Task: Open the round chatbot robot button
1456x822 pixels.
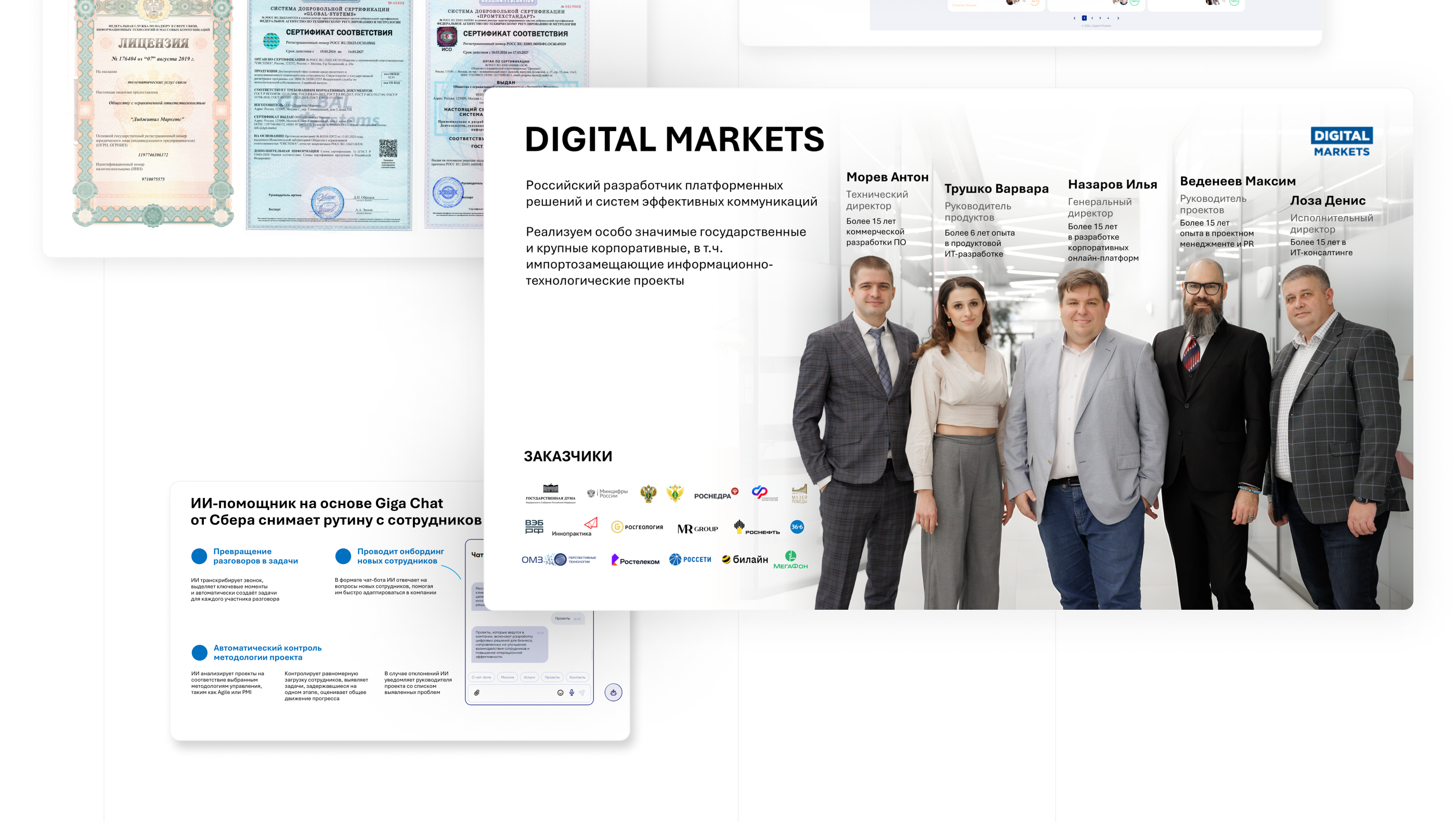Action: [x=613, y=692]
